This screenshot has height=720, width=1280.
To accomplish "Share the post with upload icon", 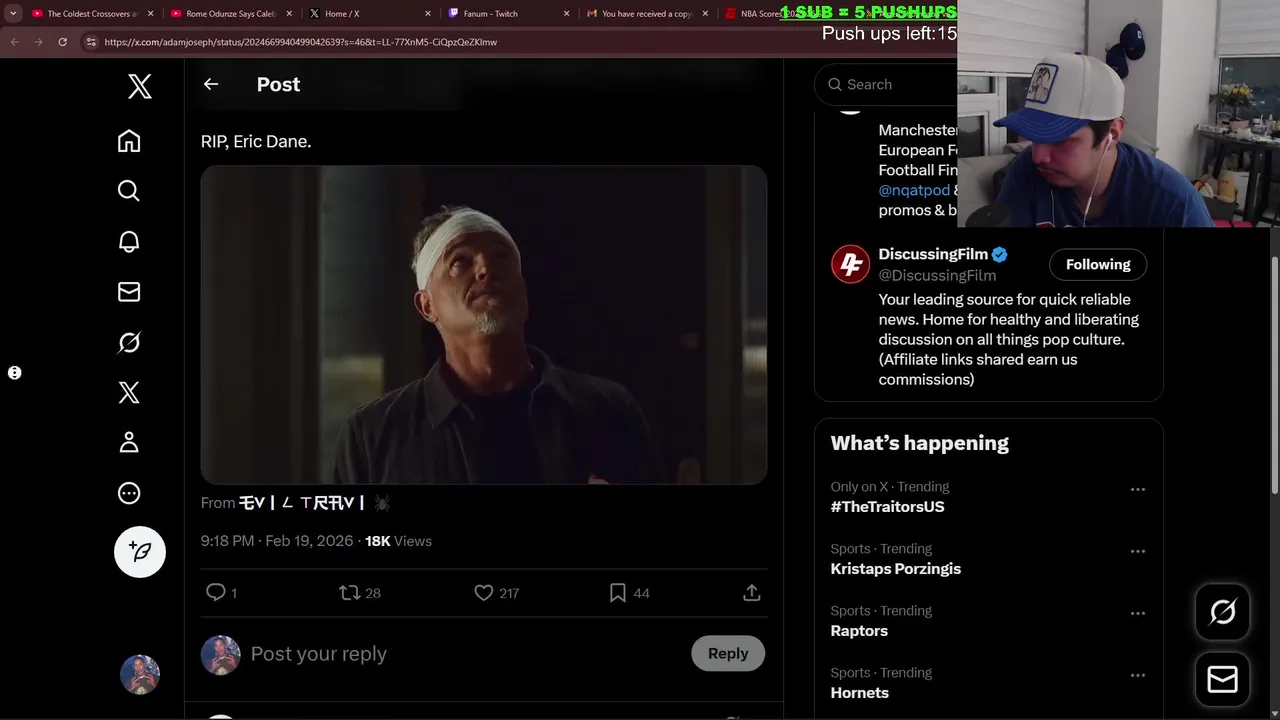I will click(752, 593).
